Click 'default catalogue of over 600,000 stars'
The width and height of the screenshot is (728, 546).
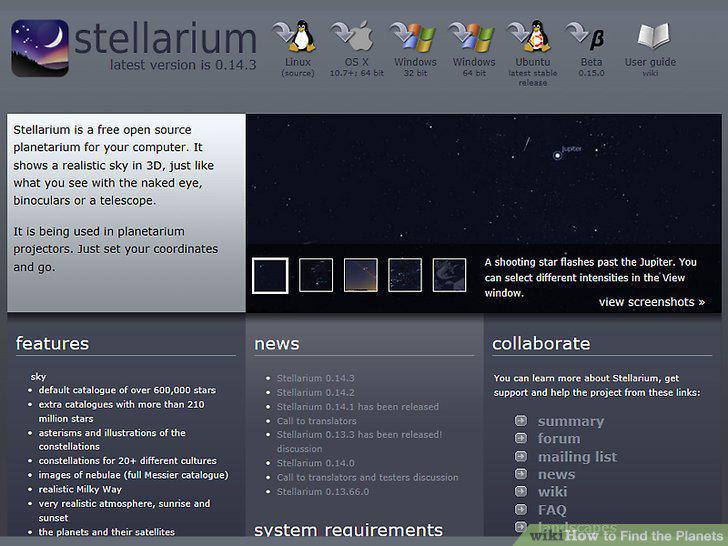127,390
